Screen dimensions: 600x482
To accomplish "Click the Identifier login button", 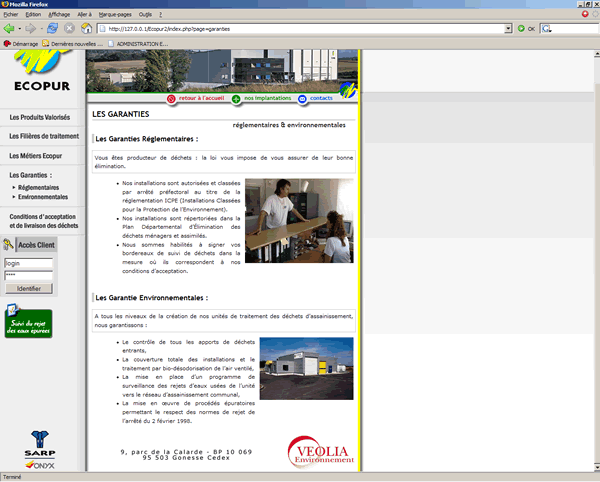I will (x=29, y=288).
